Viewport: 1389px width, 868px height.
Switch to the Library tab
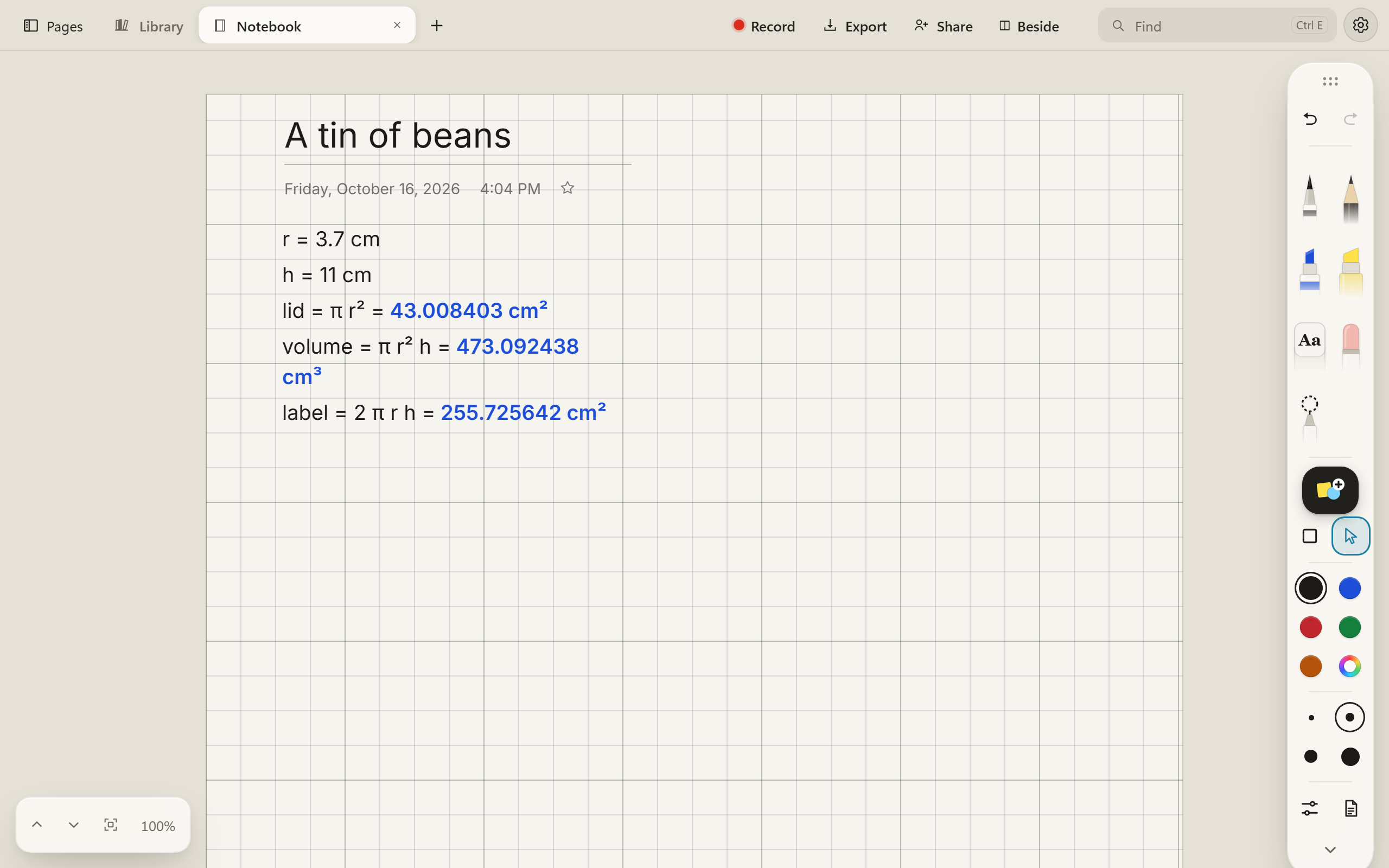(x=149, y=26)
